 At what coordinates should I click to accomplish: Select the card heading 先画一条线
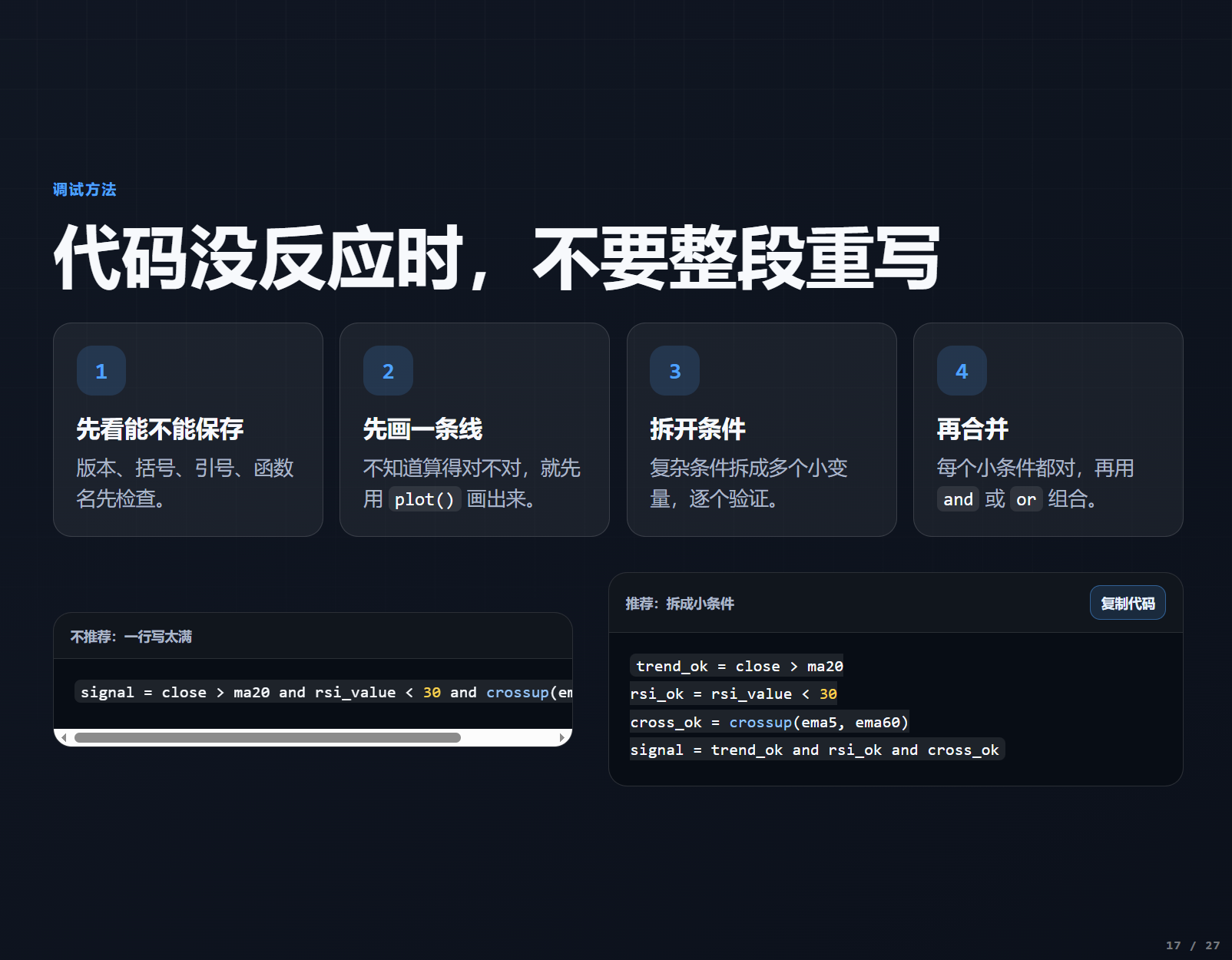[x=422, y=429]
